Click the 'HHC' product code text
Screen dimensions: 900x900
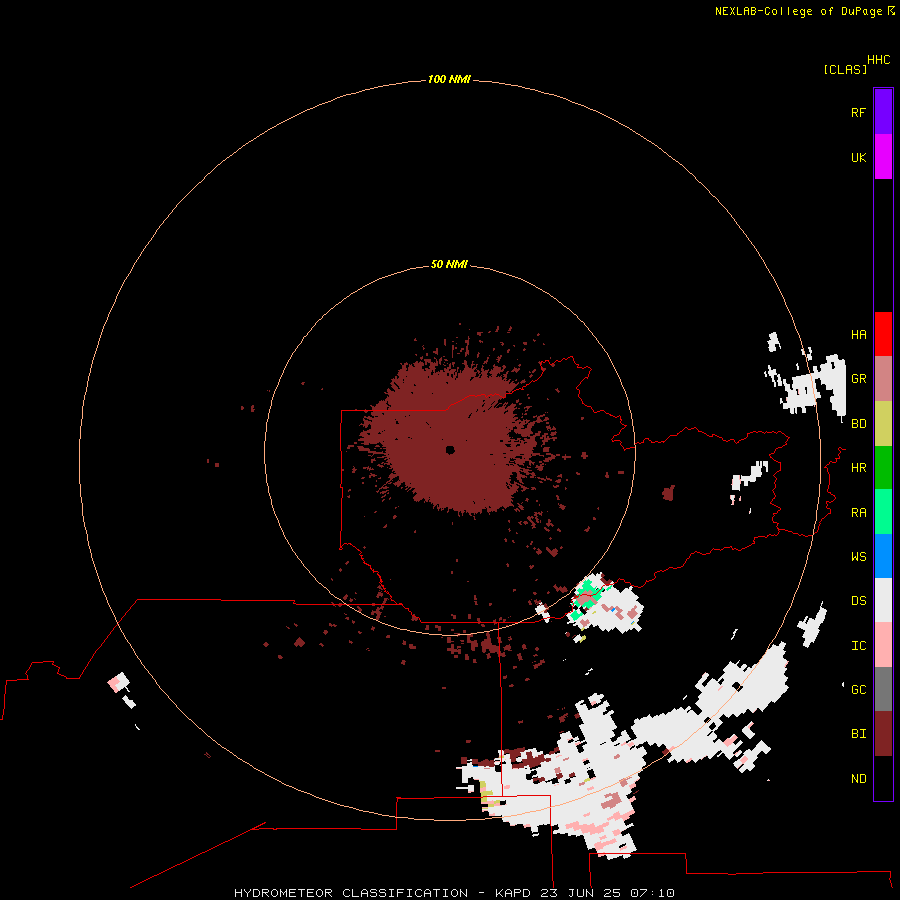879,60
